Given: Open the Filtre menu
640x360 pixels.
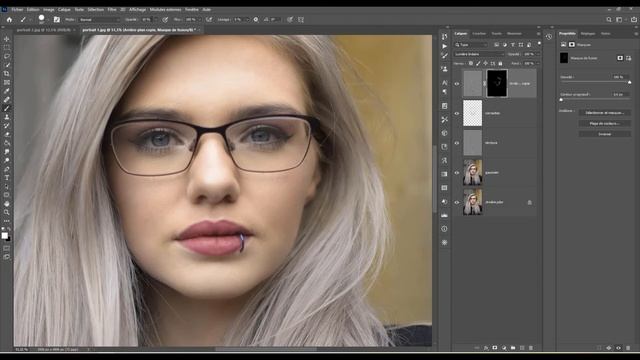Looking at the screenshot, I should pyautogui.click(x=112, y=9).
